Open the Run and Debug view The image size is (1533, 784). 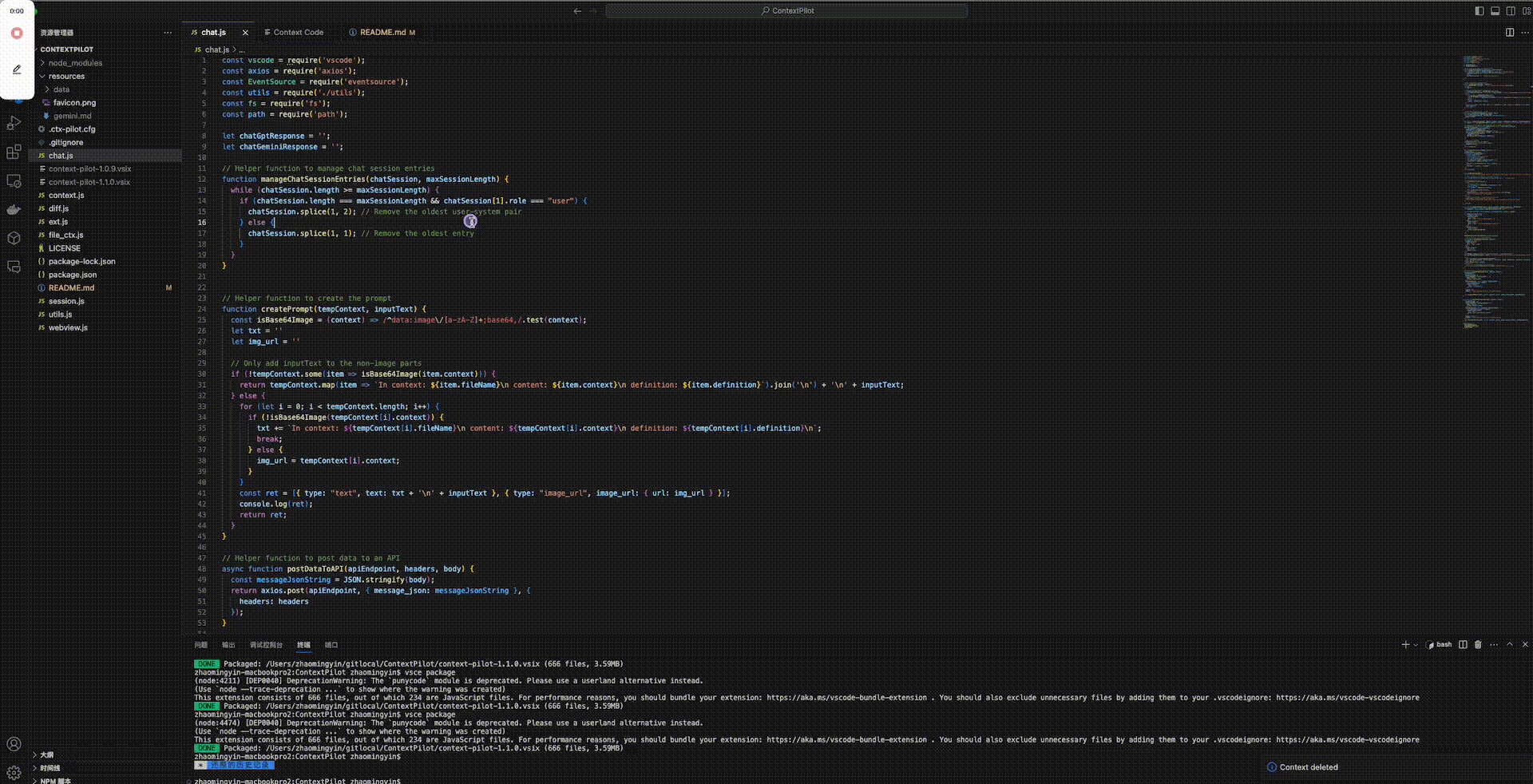coord(14,123)
